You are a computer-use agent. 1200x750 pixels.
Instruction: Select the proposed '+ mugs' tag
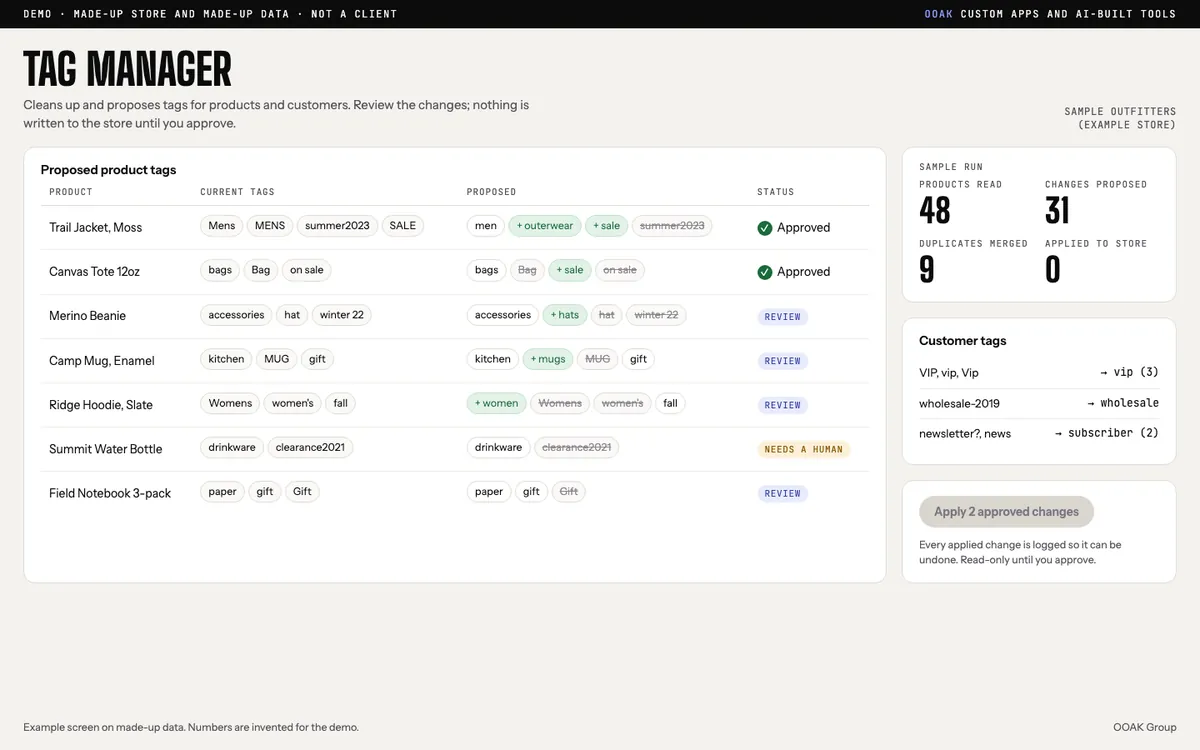(548, 359)
